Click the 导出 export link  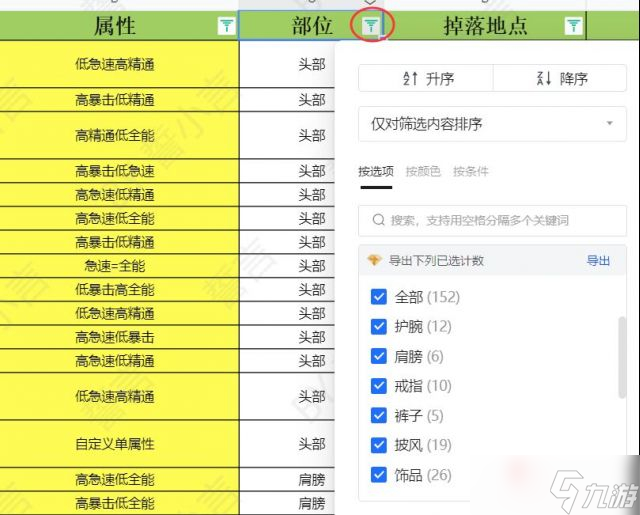click(598, 260)
